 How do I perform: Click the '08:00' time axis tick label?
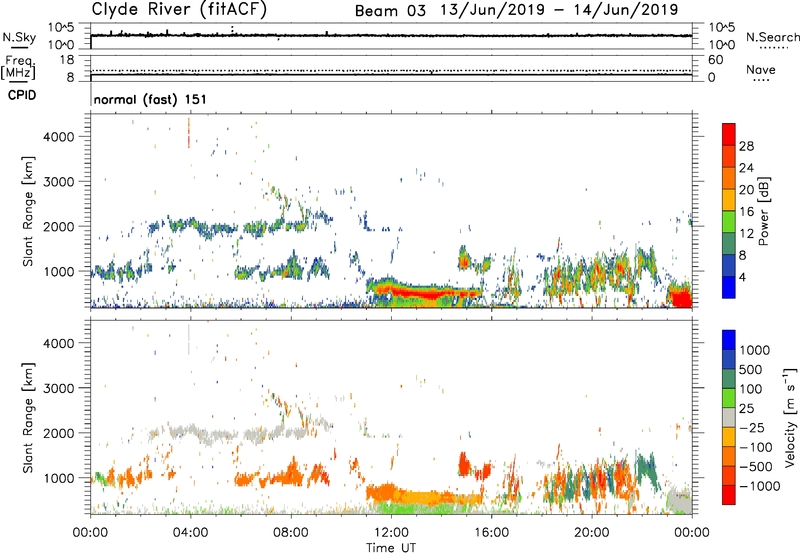[x=290, y=533]
